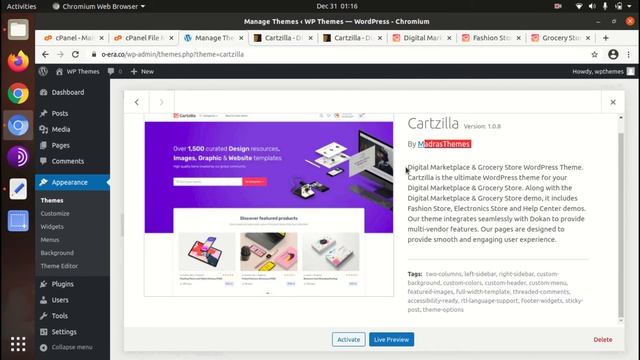Open Menus under Appearance
The width and height of the screenshot is (640, 360).
pyautogui.click(x=50, y=240)
